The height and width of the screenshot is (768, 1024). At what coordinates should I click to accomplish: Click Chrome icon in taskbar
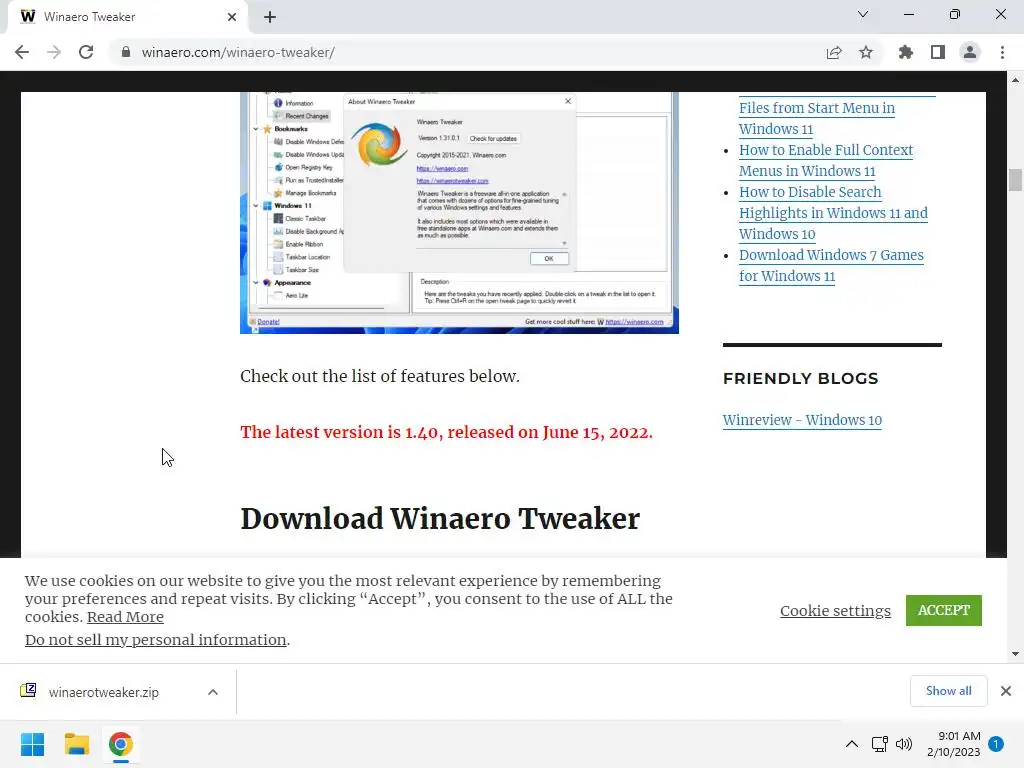tap(120, 744)
